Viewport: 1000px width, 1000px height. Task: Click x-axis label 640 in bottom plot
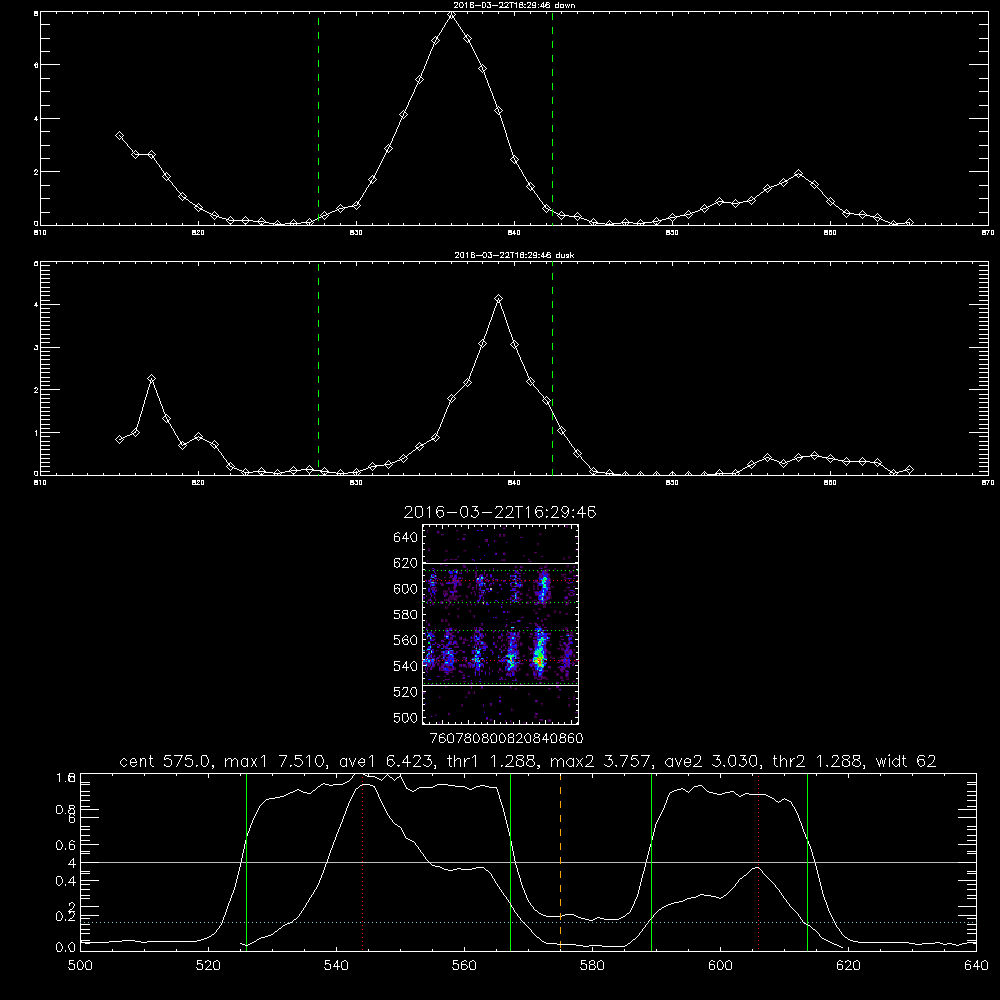pos(976,966)
